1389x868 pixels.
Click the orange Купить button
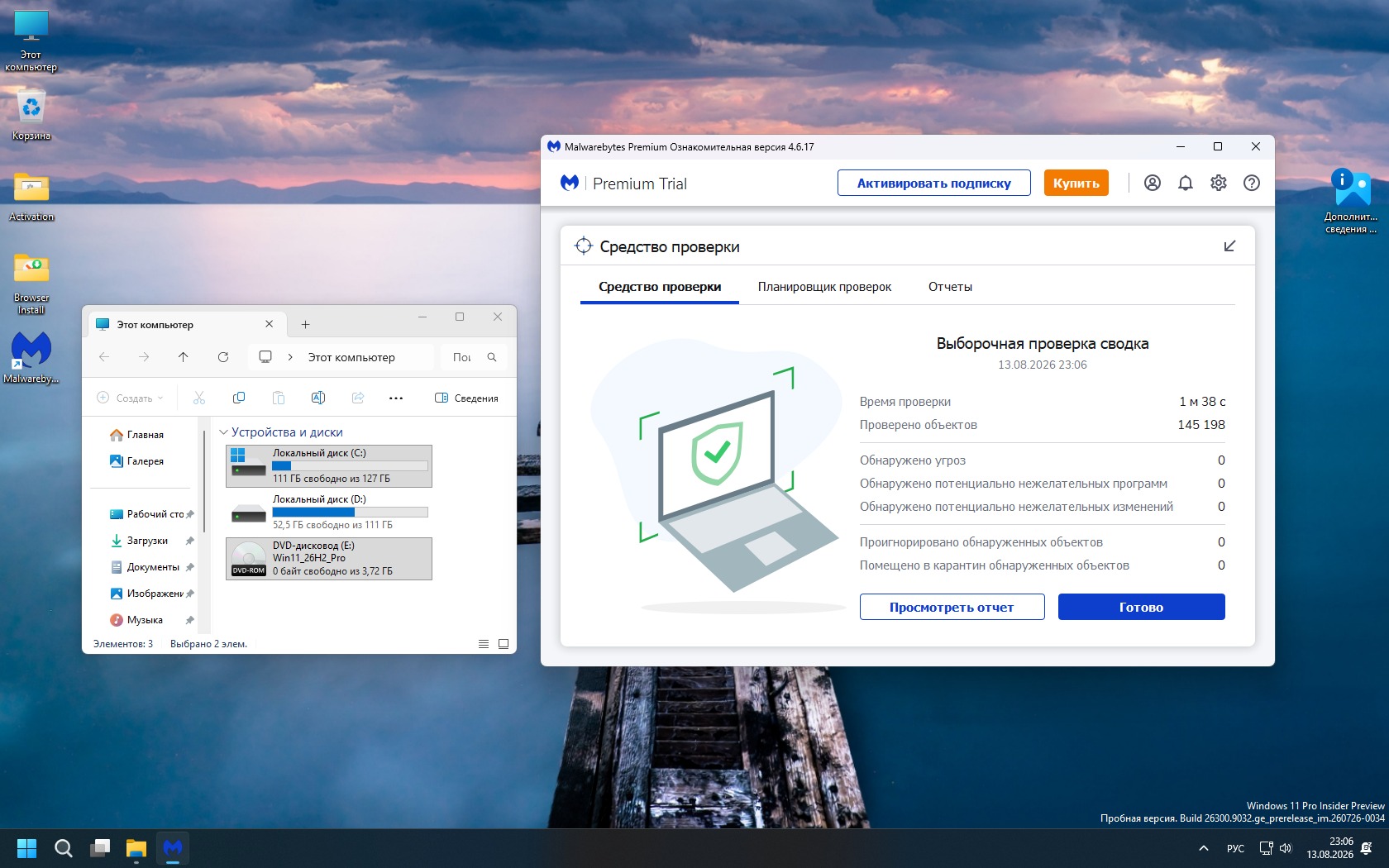click(1076, 183)
